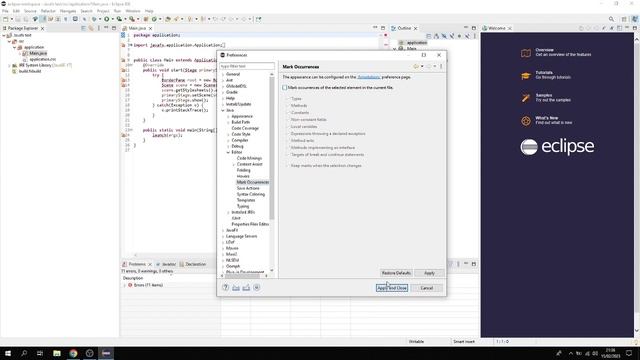The image size is (640, 360).
Task: Click the Link with Editor icon in Package Explorer
Action: (x=91, y=28)
